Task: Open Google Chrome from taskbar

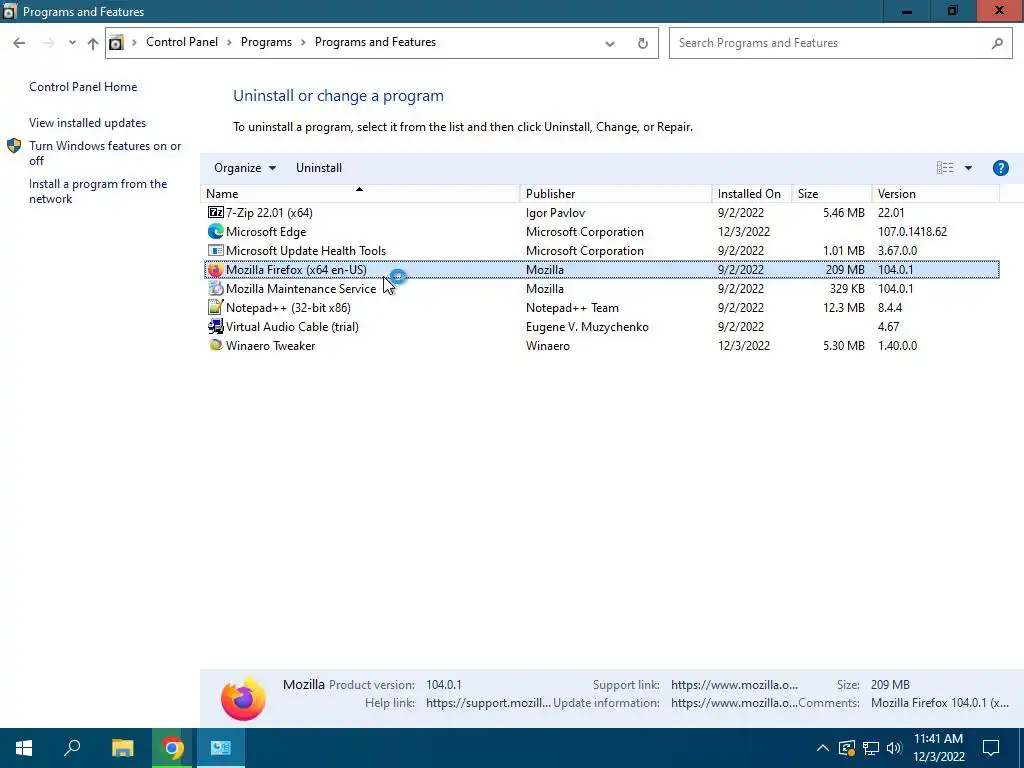Action: (x=172, y=748)
